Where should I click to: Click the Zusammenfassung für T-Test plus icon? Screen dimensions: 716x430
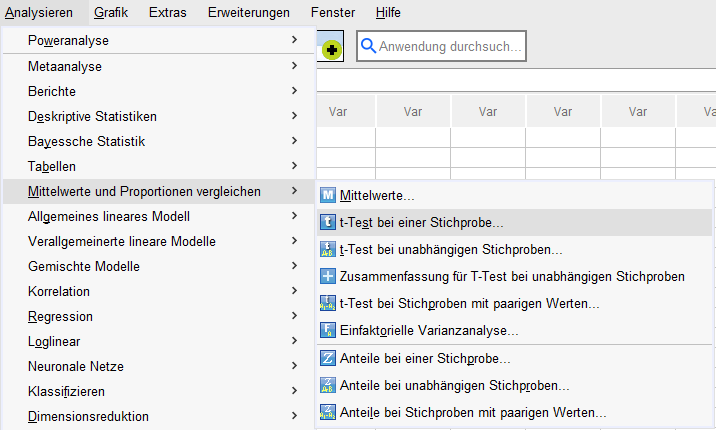[x=327, y=276]
